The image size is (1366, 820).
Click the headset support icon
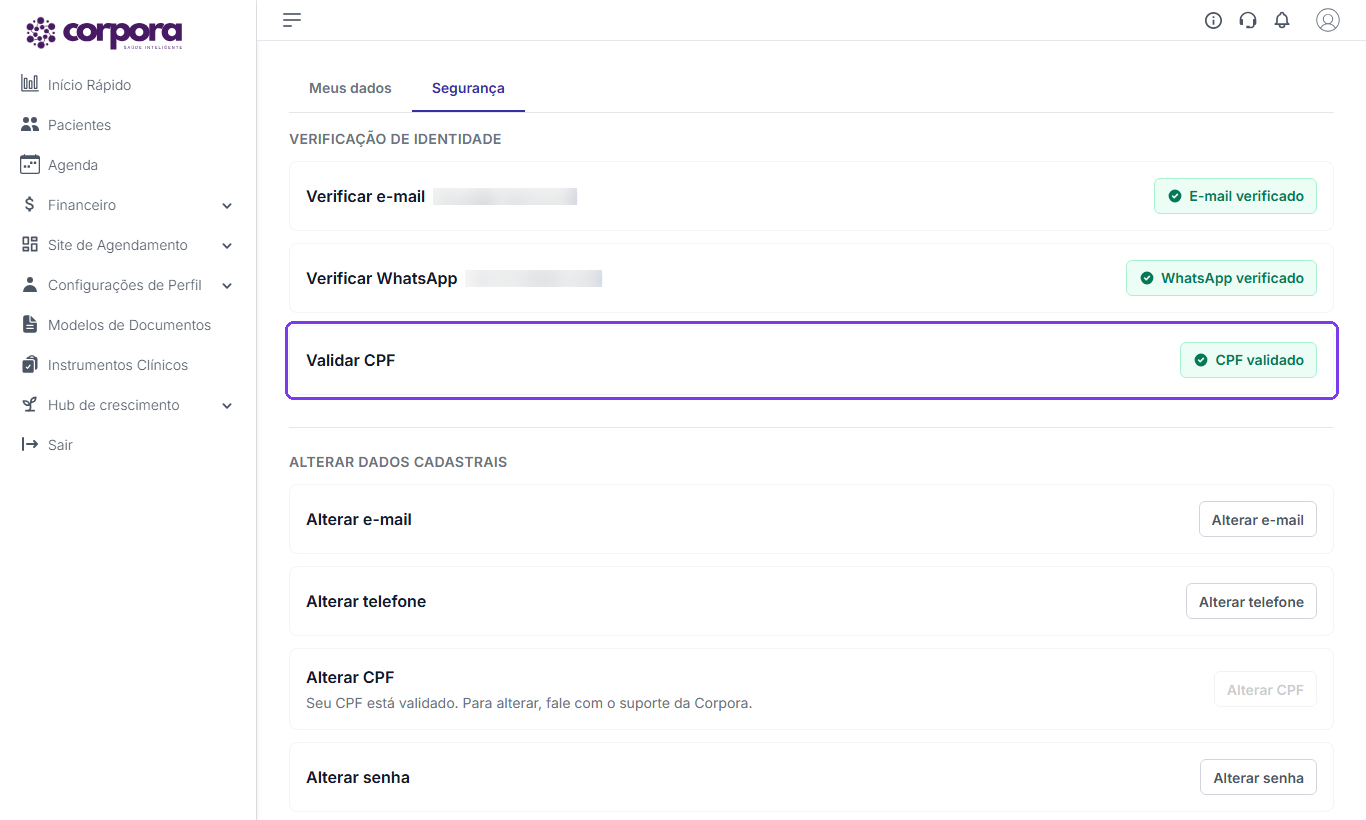[x=1247, y=20]
